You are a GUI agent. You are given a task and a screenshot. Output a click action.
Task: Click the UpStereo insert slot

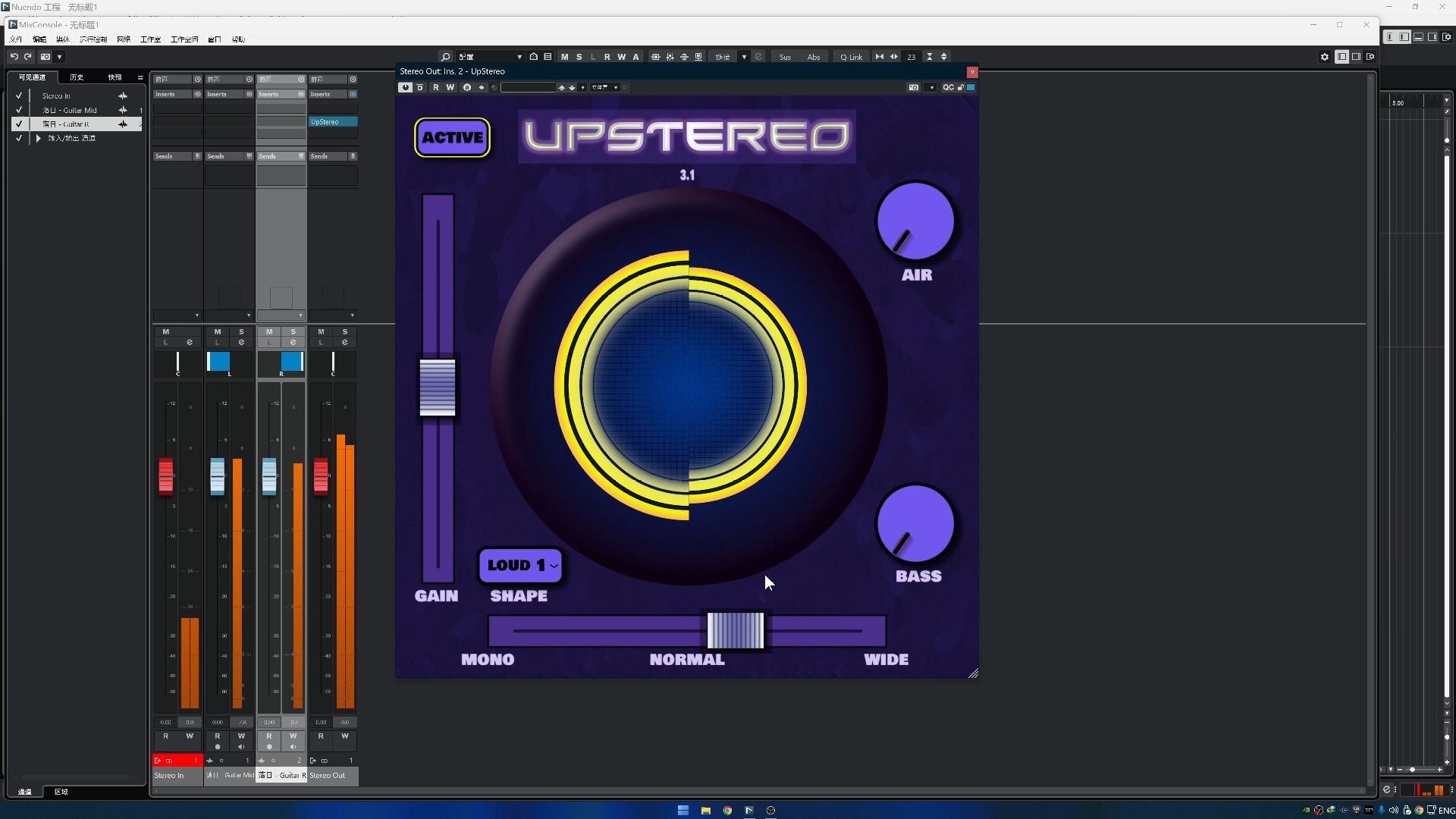click(332, 122)
